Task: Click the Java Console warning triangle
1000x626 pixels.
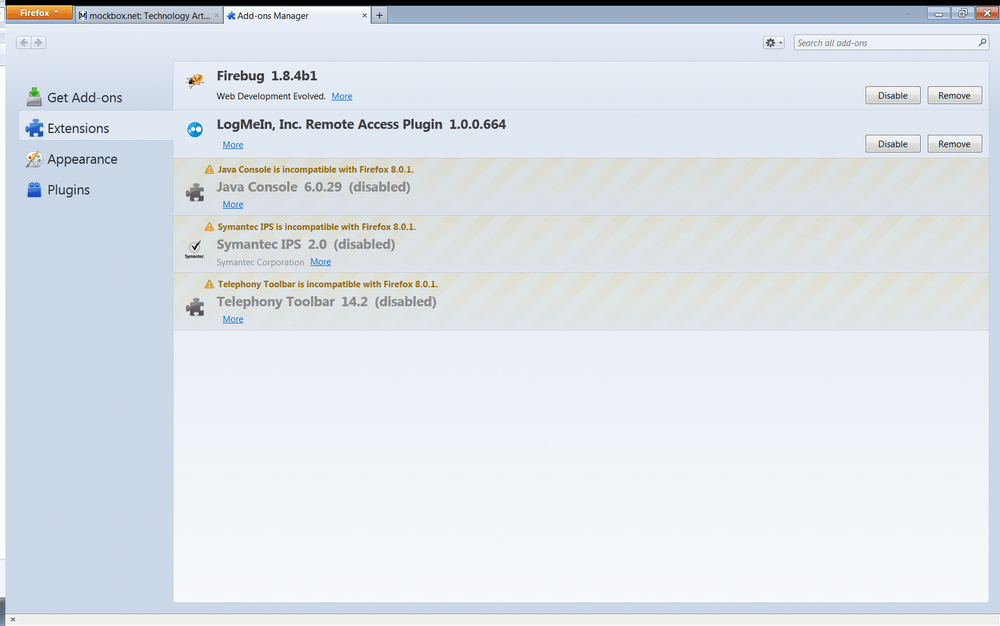Action: (x=211, y=169)
